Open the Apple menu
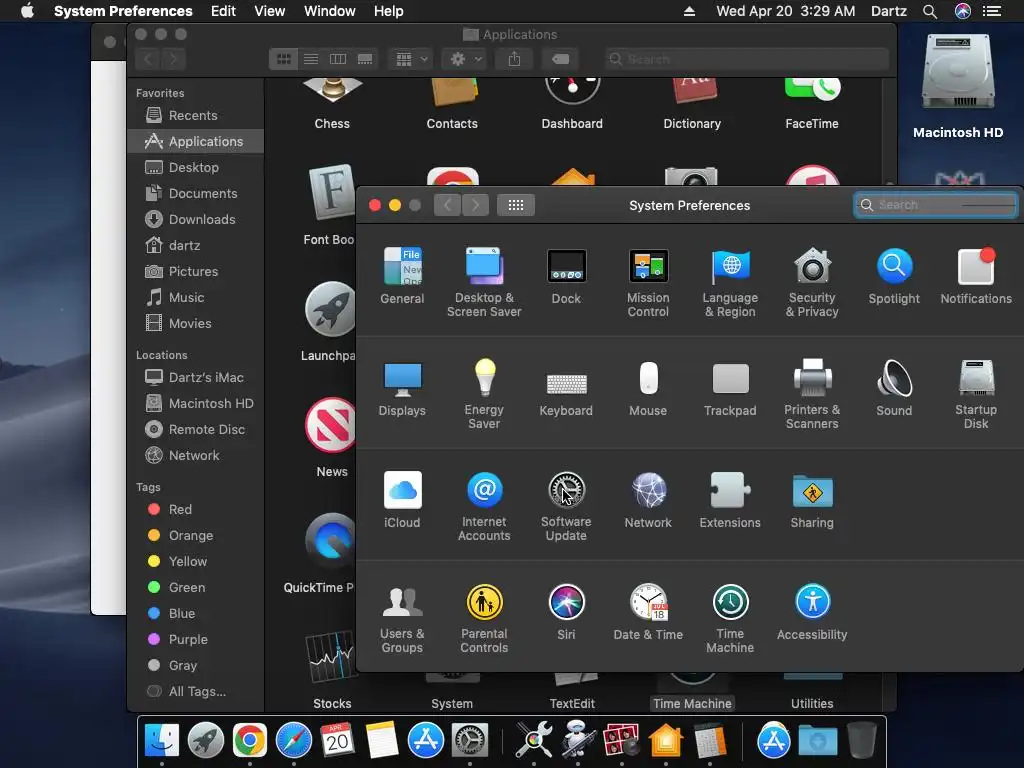 tap(27, 11)
